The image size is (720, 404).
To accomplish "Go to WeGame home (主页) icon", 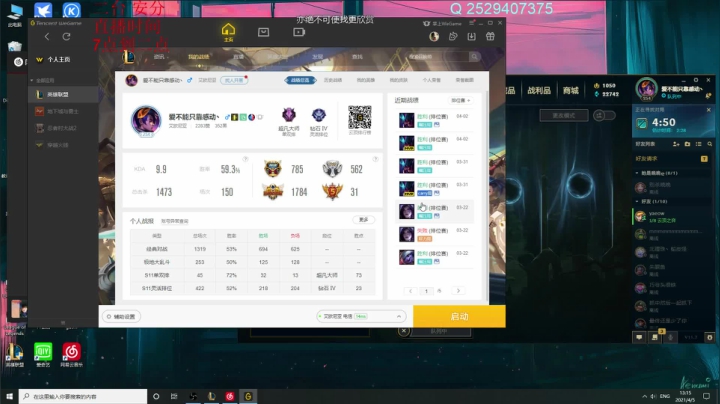I will coord(228,32).
